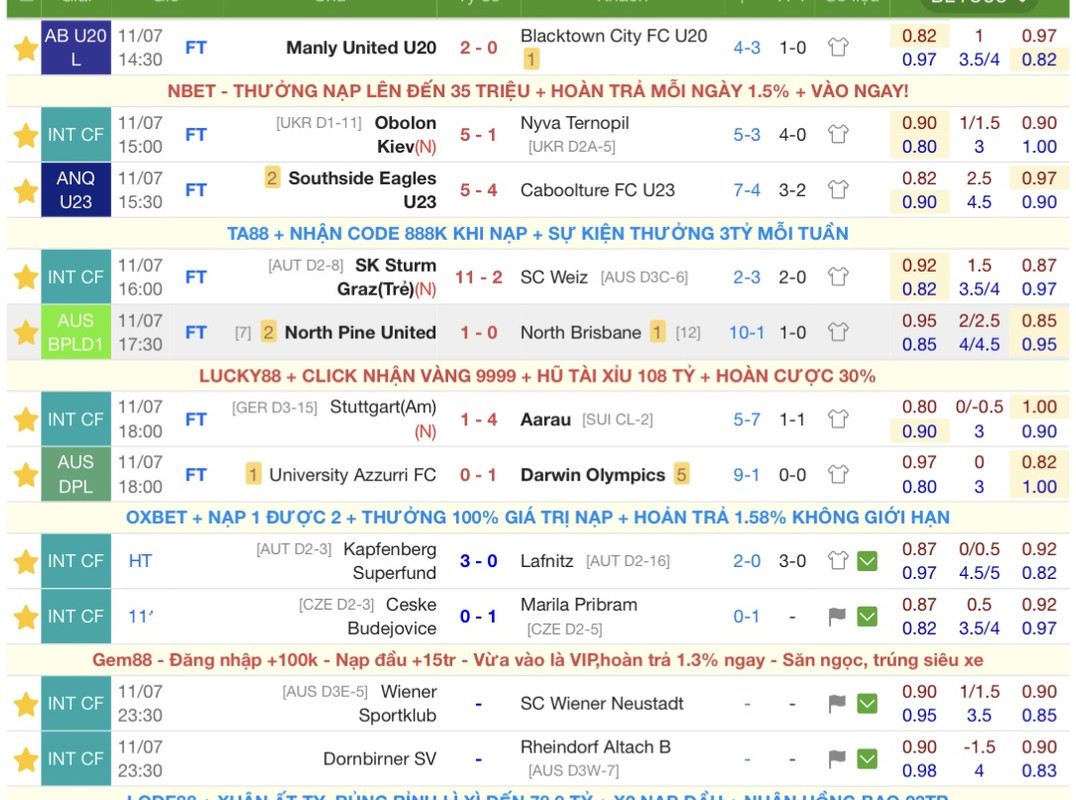The image size is (1076, 800).
Task: Select the AUS DPL league label
Action: click(75, 475)
